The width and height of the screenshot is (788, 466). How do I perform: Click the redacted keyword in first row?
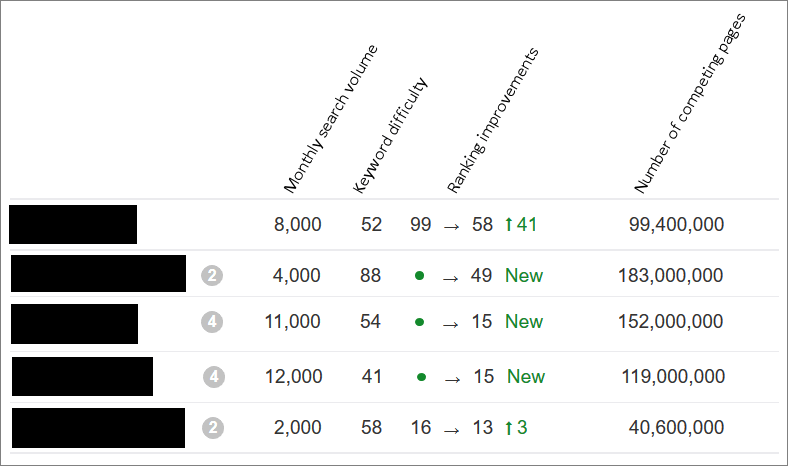[73, 224]
